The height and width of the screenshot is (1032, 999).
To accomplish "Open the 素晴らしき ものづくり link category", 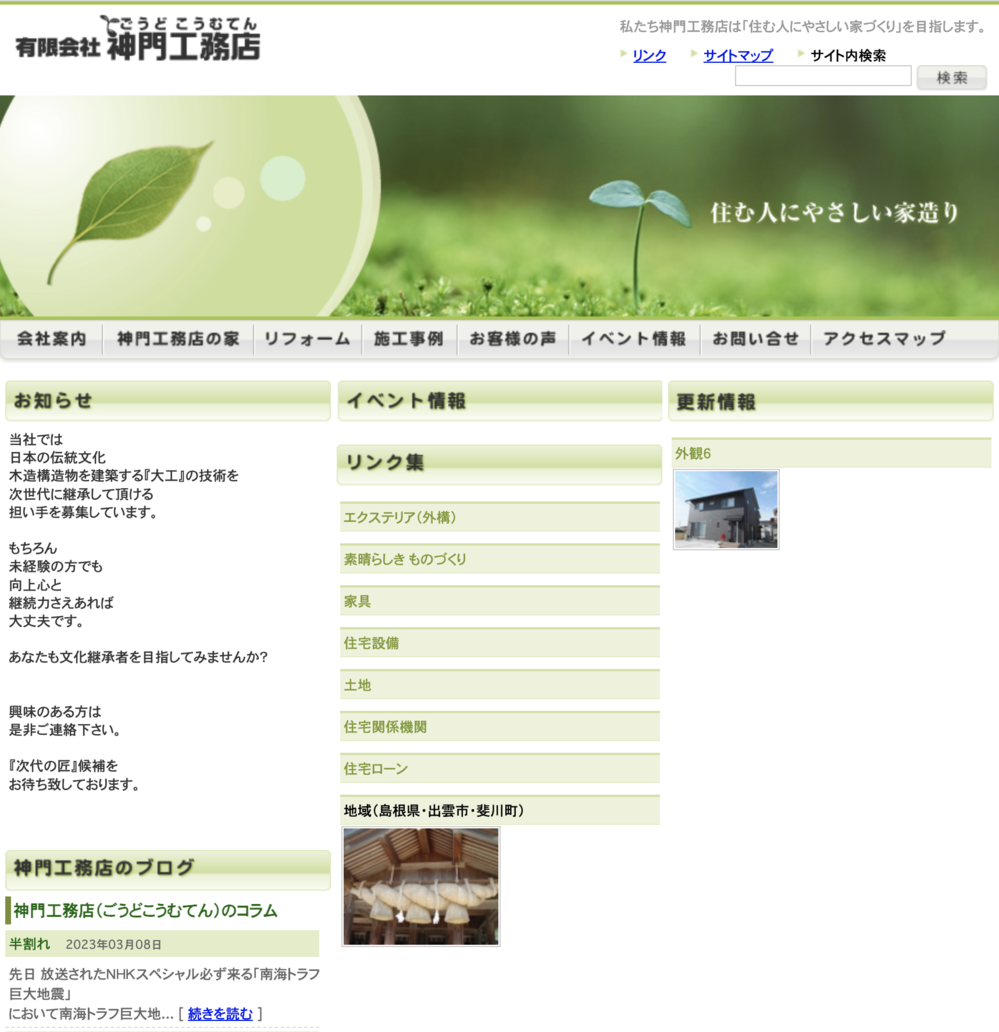I will click(405, 559).
